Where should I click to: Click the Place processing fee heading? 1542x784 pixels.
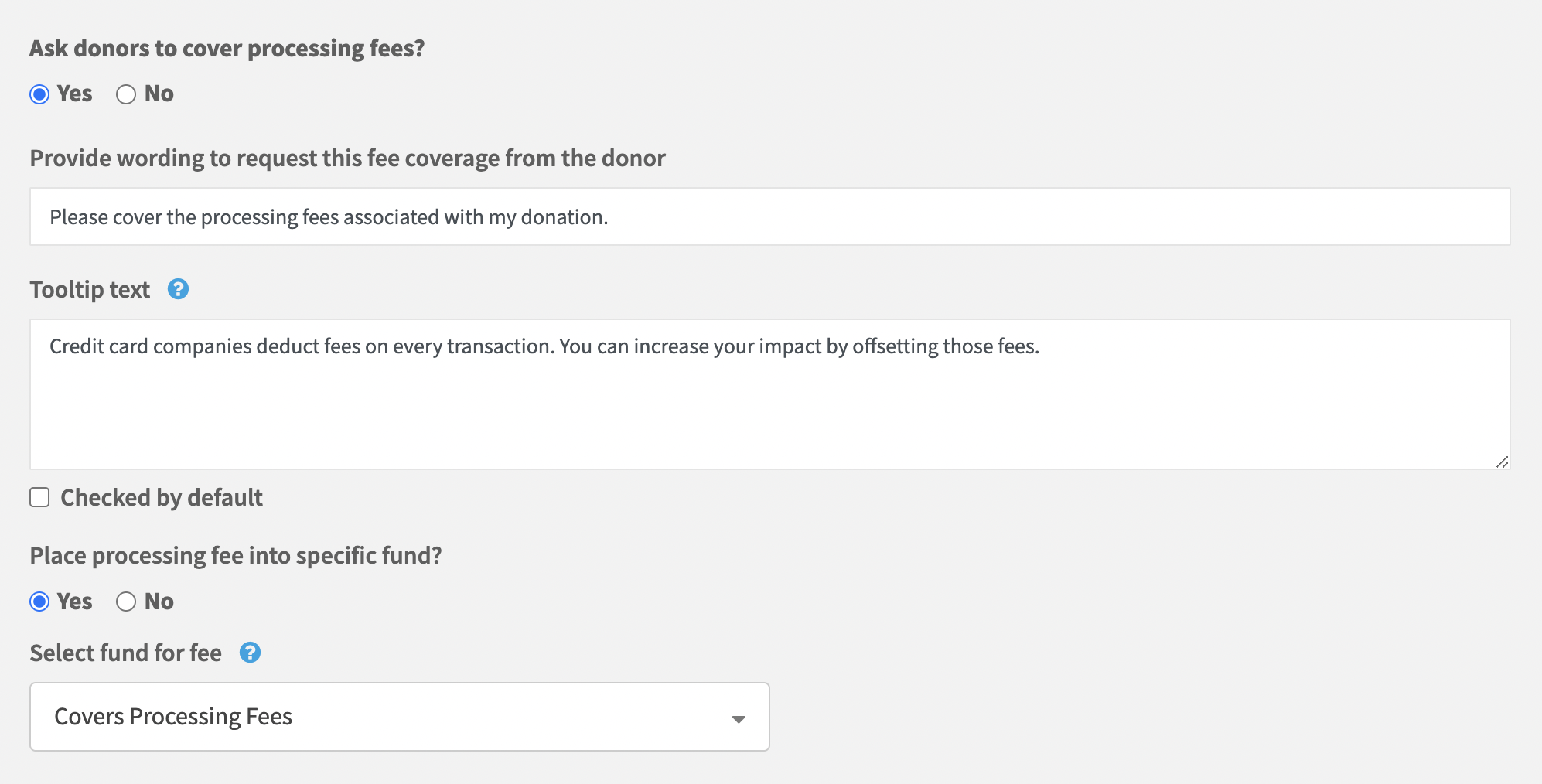click(x=236, y=555)
